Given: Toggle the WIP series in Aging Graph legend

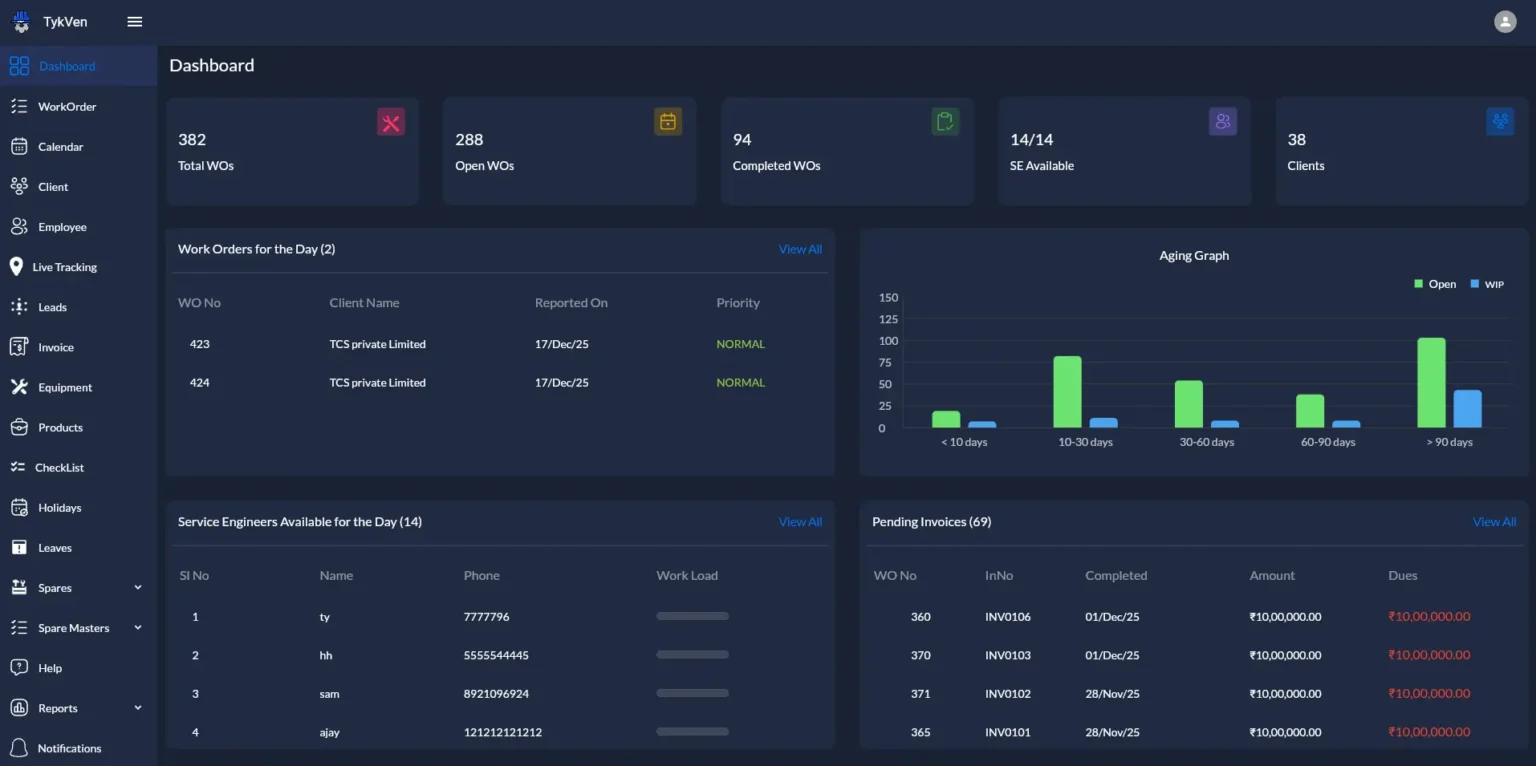Looking at the screenshot, I should [1486, 284].
